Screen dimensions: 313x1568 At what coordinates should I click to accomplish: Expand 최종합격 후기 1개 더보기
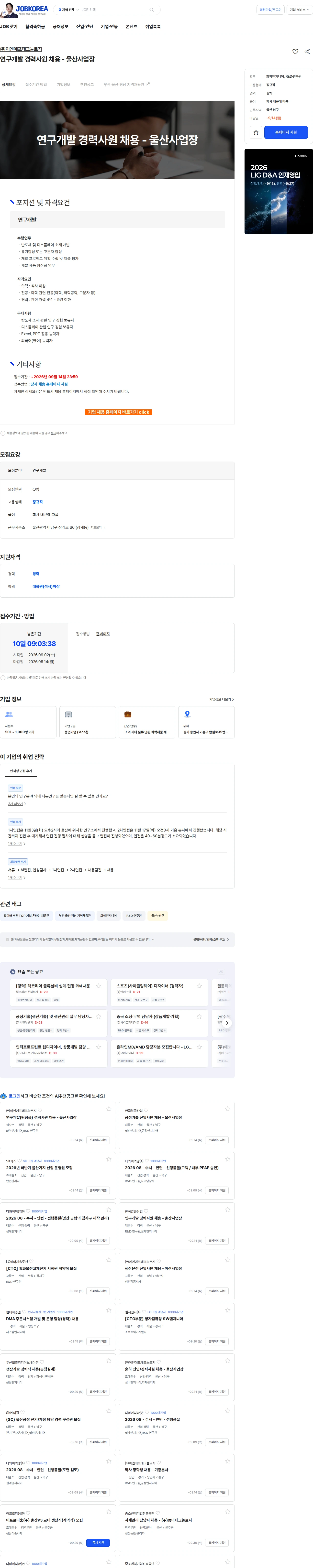pyautogui.click(x=17, y=878)
